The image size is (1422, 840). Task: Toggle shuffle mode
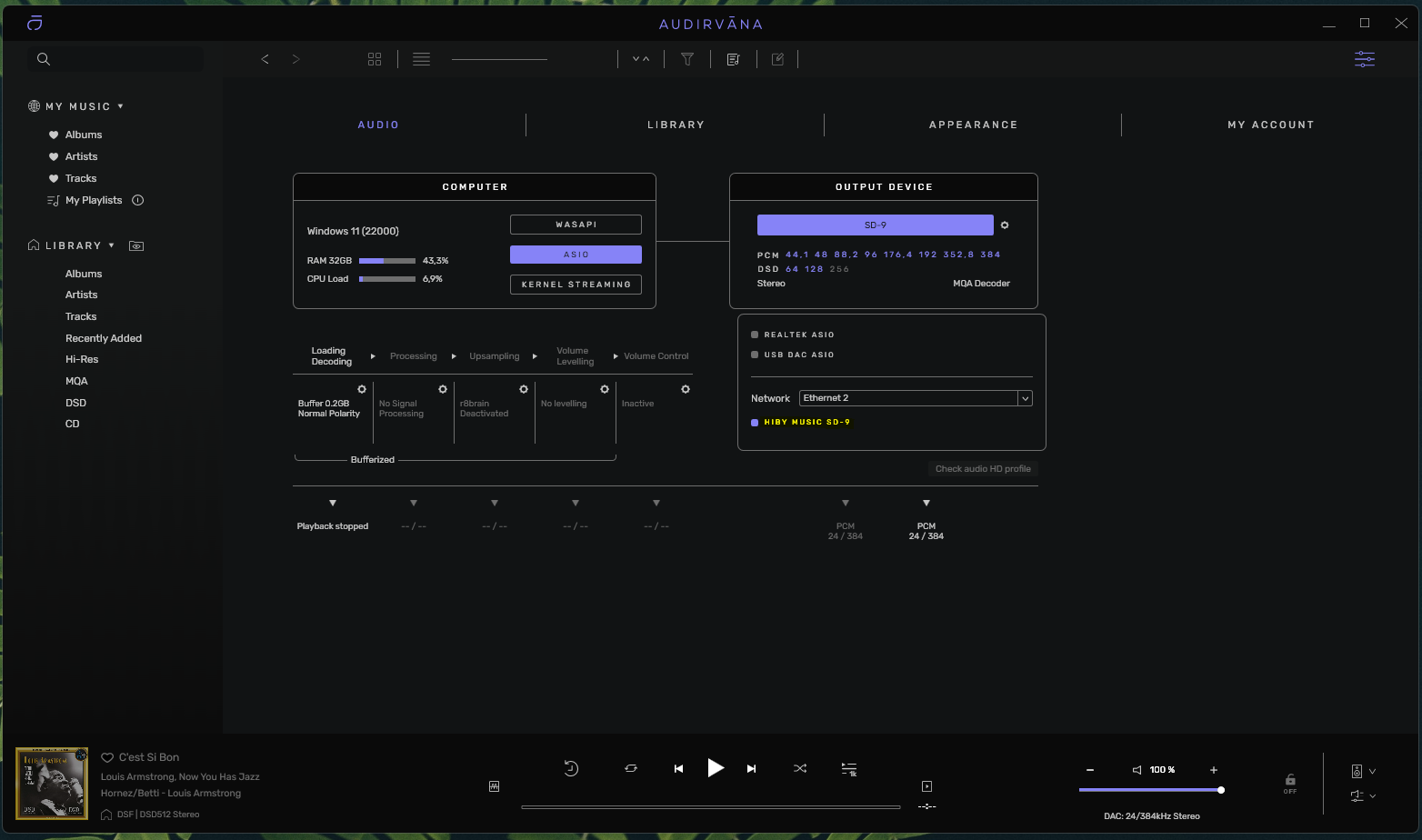click(x=800, y=768)
